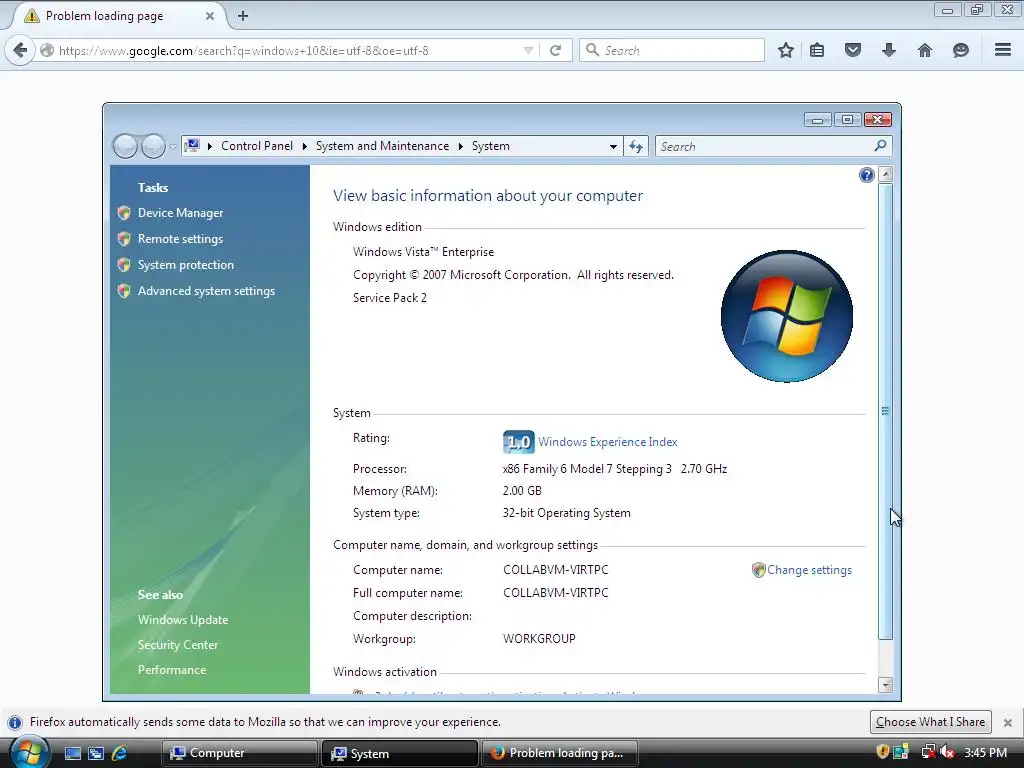Screen dimensions: 1024x768
Task: Click Control Panel breadcrumb
Action: tap(257, 146)
